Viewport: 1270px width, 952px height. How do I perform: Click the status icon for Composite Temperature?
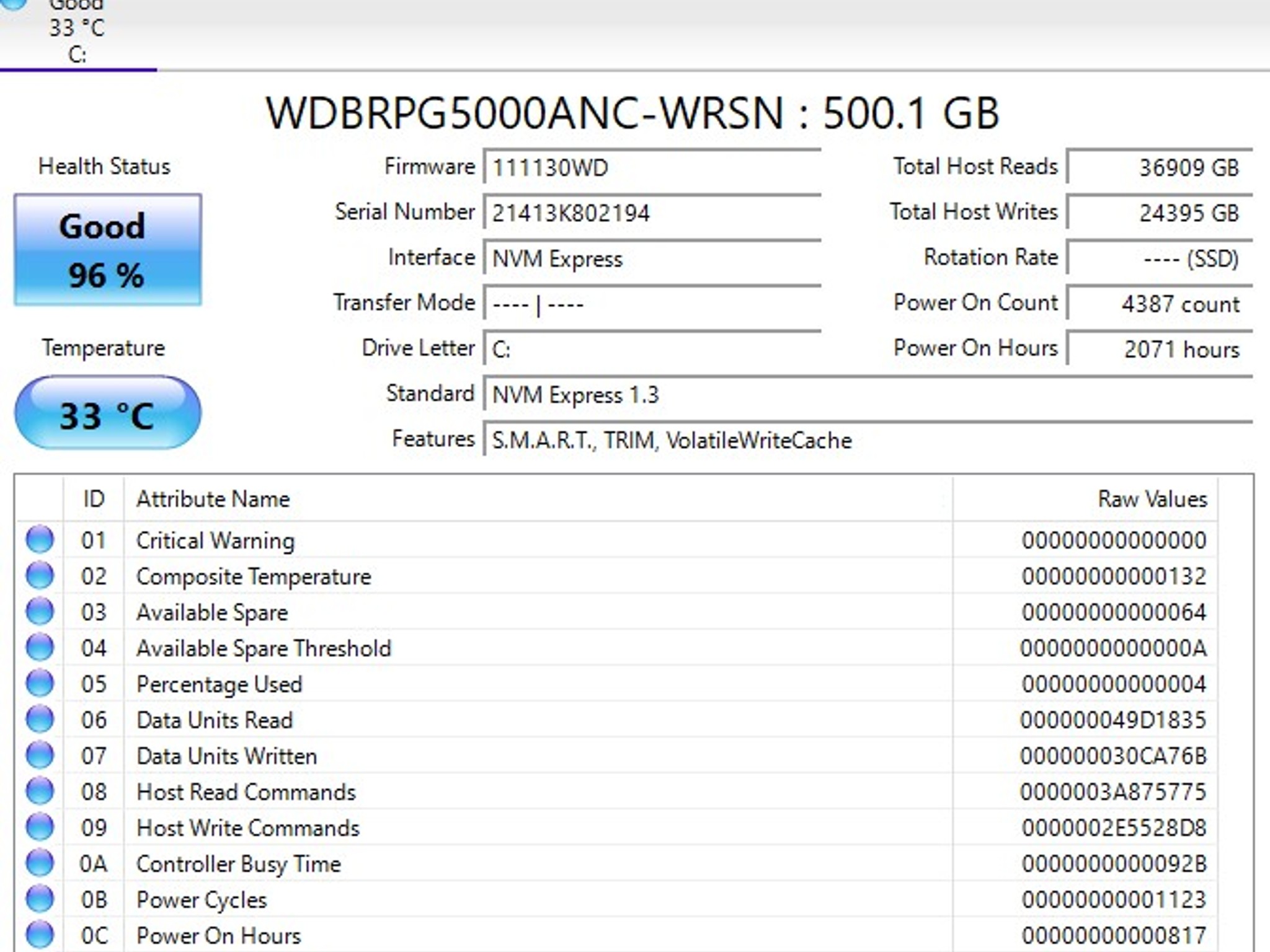[40, 575]
